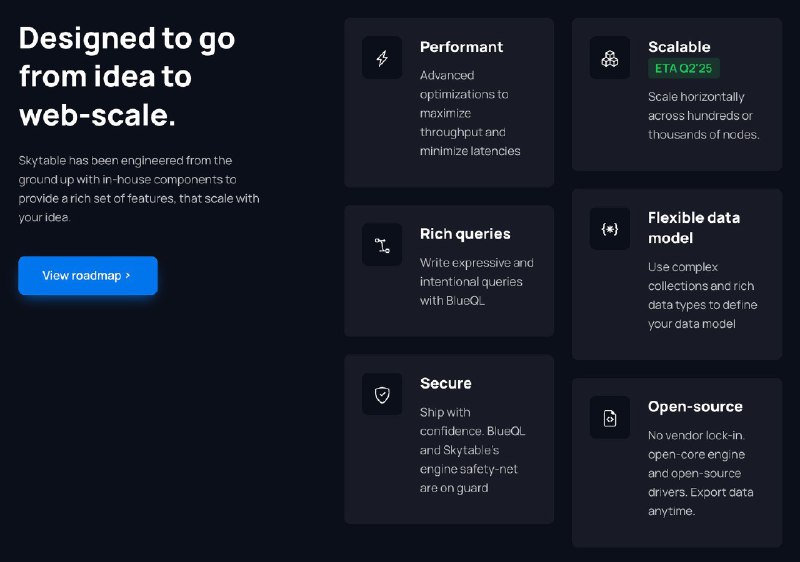The width and height of the screenshot is (800, 562).
Task: Click the curly braces Flexible data icon
Action: pos(610,229)
